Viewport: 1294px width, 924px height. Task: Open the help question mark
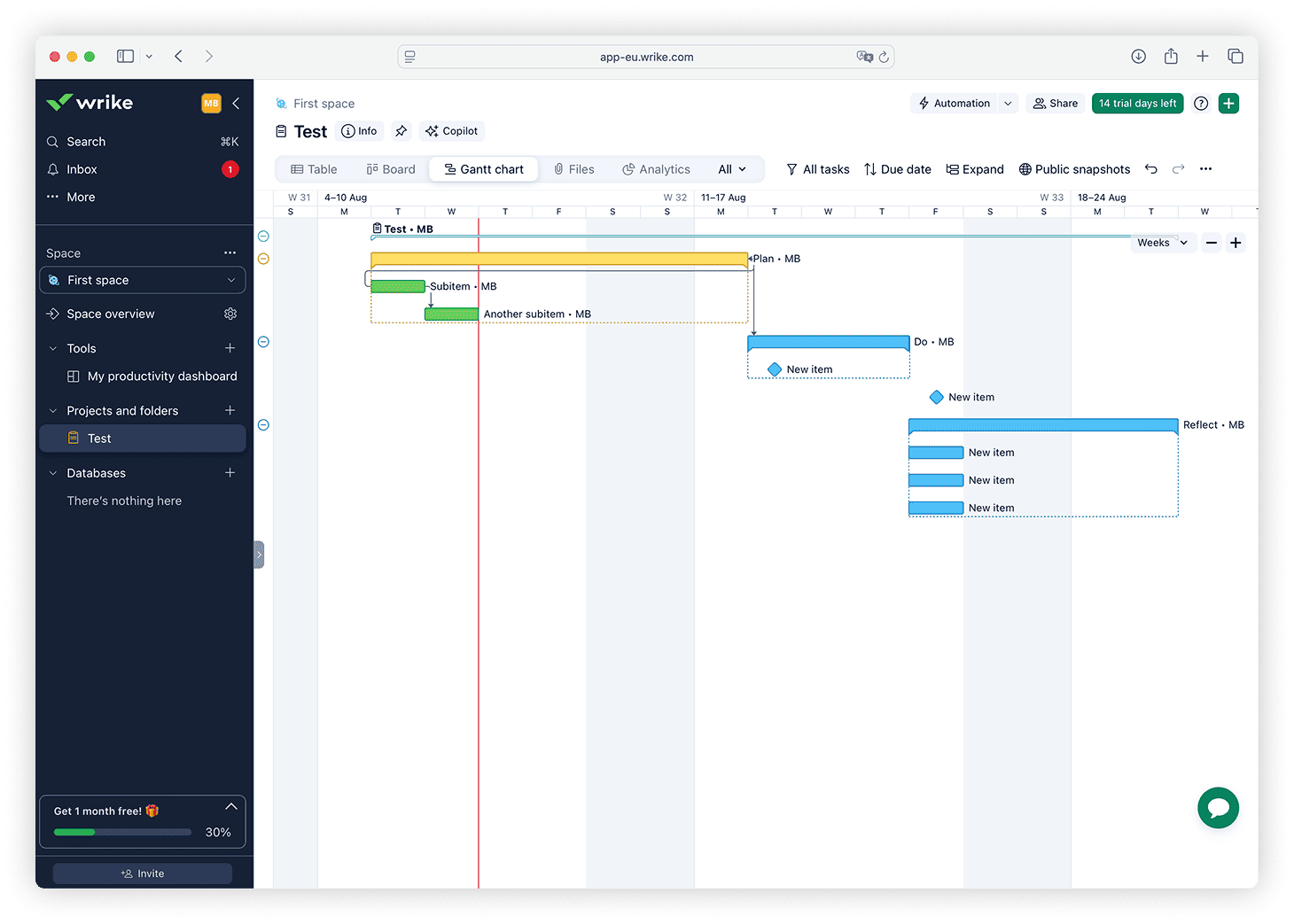(1200, 103)
